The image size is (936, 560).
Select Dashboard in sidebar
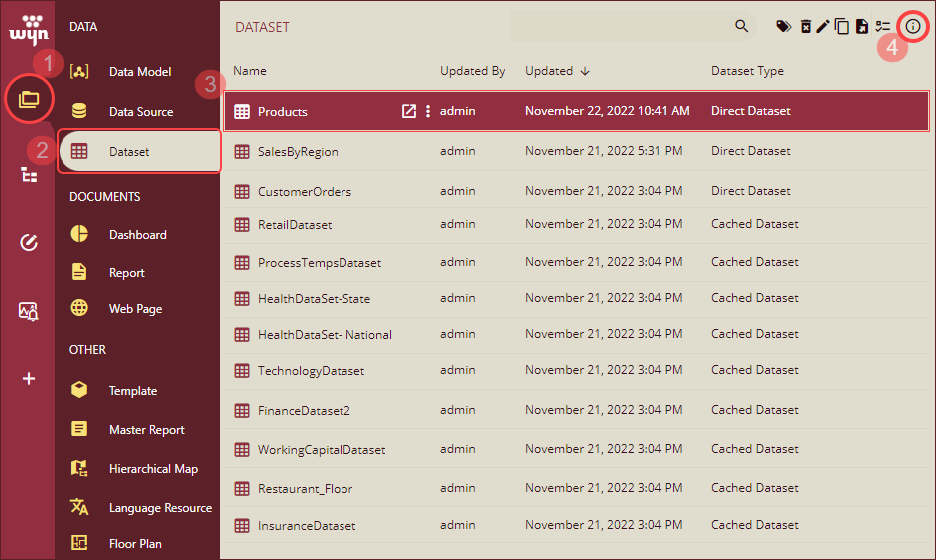pos(138,235)
